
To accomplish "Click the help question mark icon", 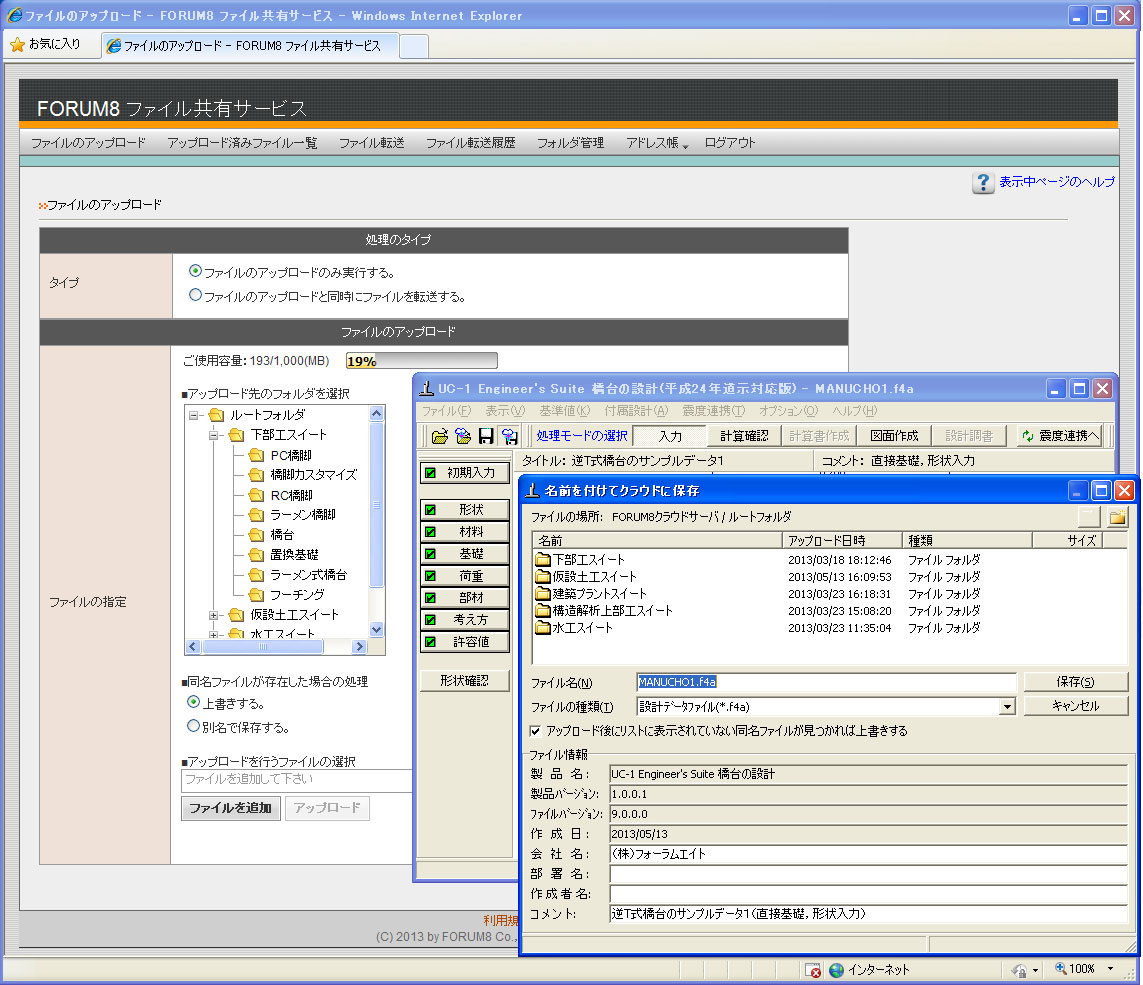I will 983,182.
